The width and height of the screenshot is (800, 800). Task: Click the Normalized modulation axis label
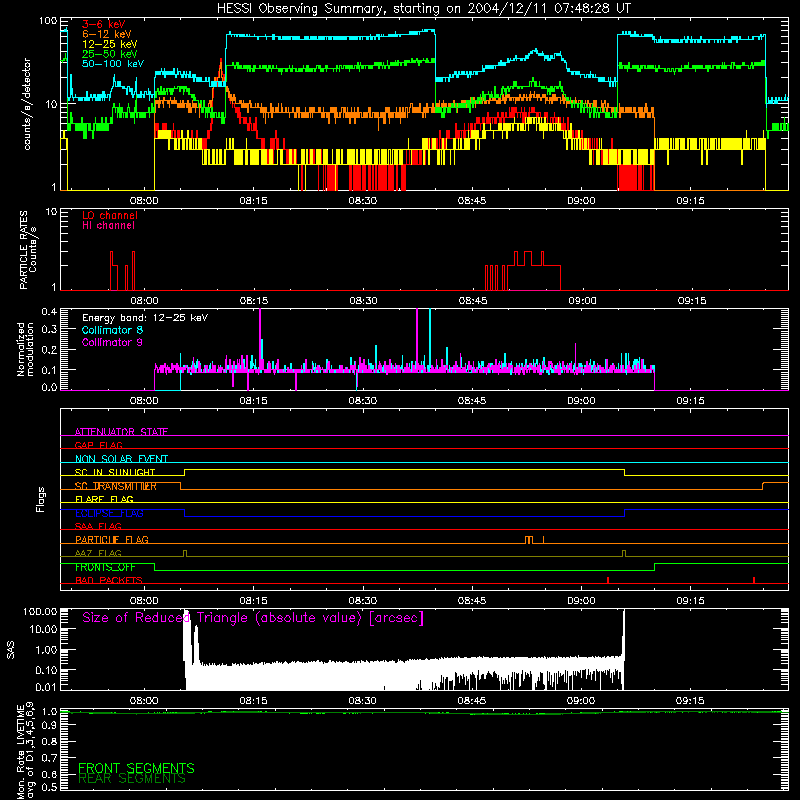(x=25, y=349)
